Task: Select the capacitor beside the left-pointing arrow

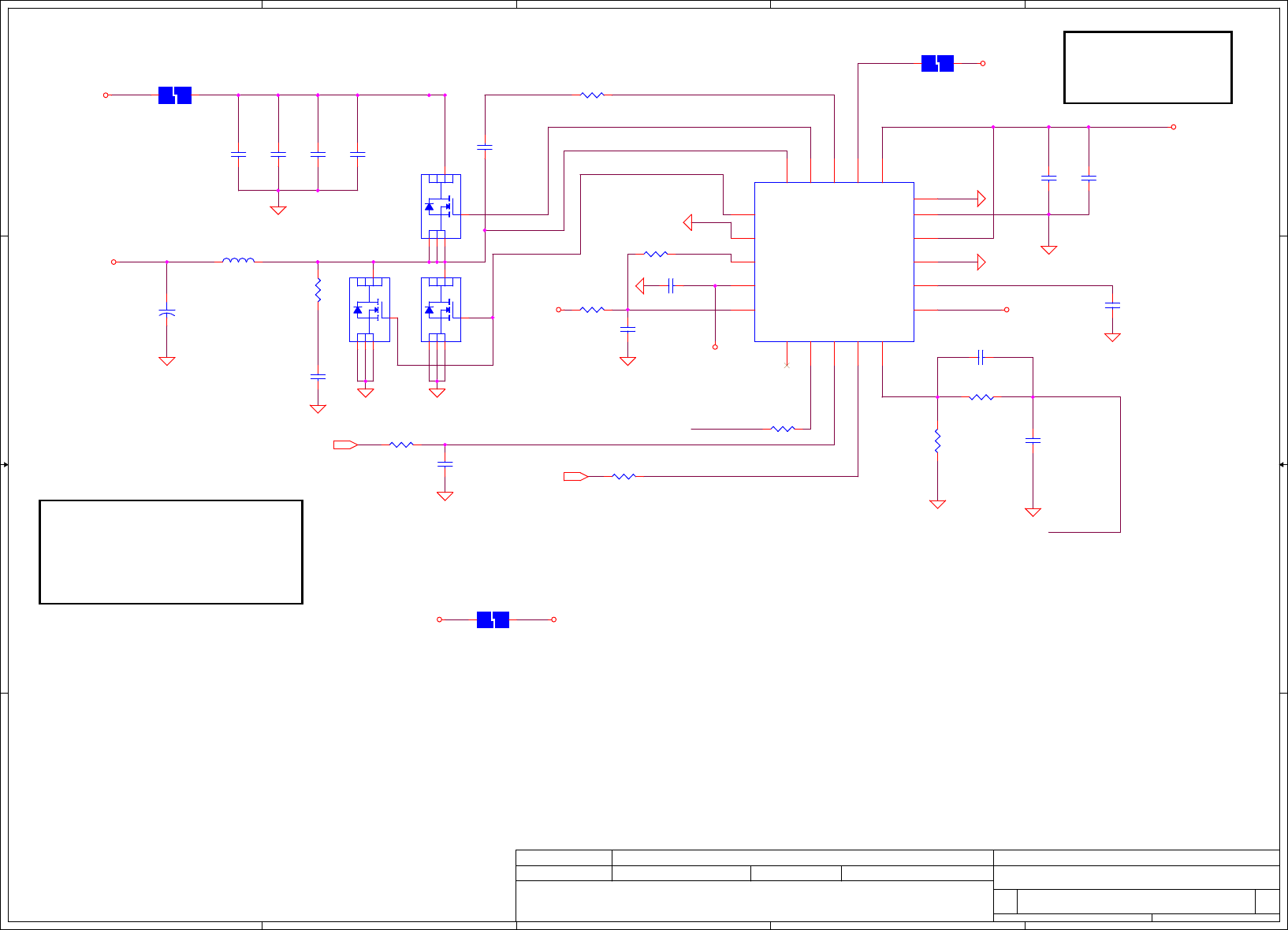Action: point(671,285)
